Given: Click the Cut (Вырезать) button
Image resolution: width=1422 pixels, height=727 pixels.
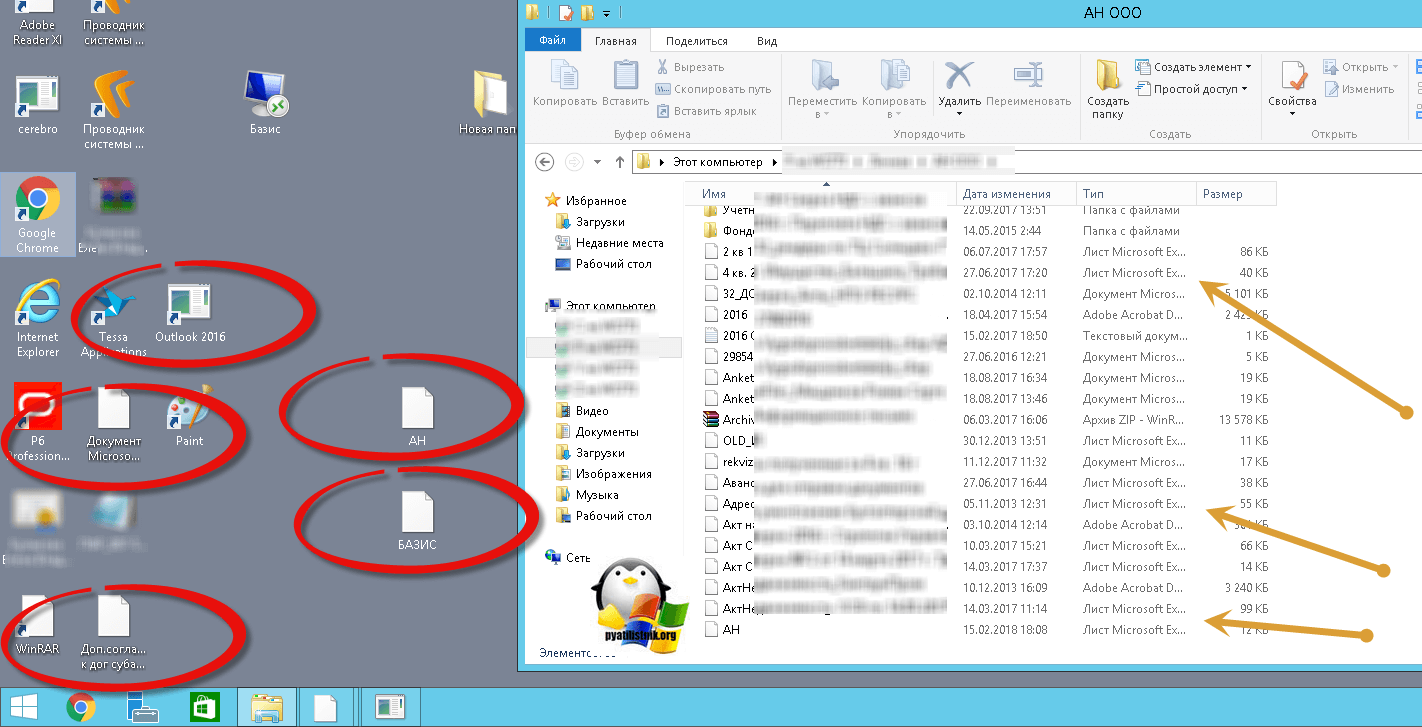Looking at the screenshot, I should click(690, 67).
